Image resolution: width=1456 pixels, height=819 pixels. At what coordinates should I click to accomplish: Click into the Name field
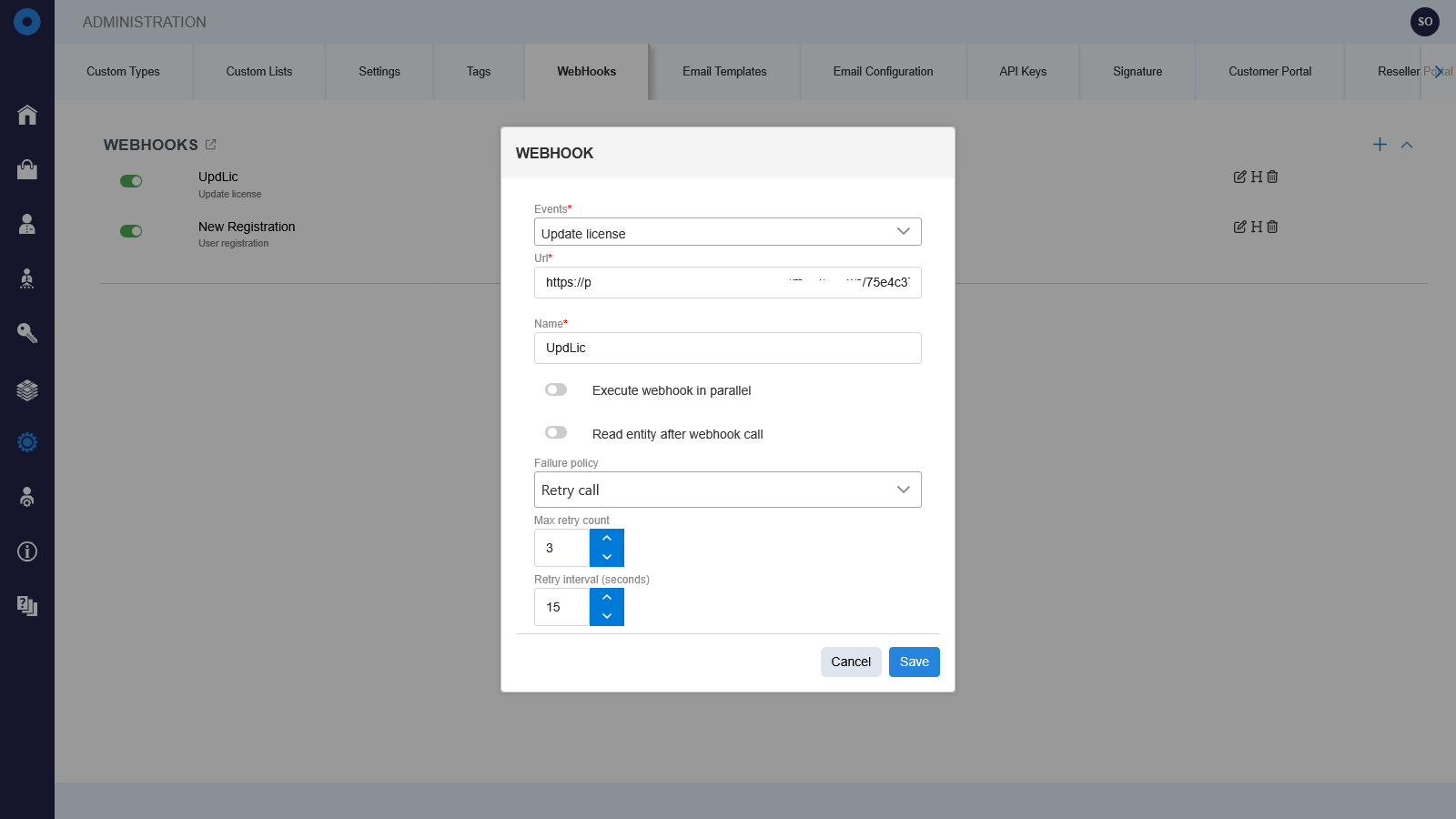pos(728,348)
